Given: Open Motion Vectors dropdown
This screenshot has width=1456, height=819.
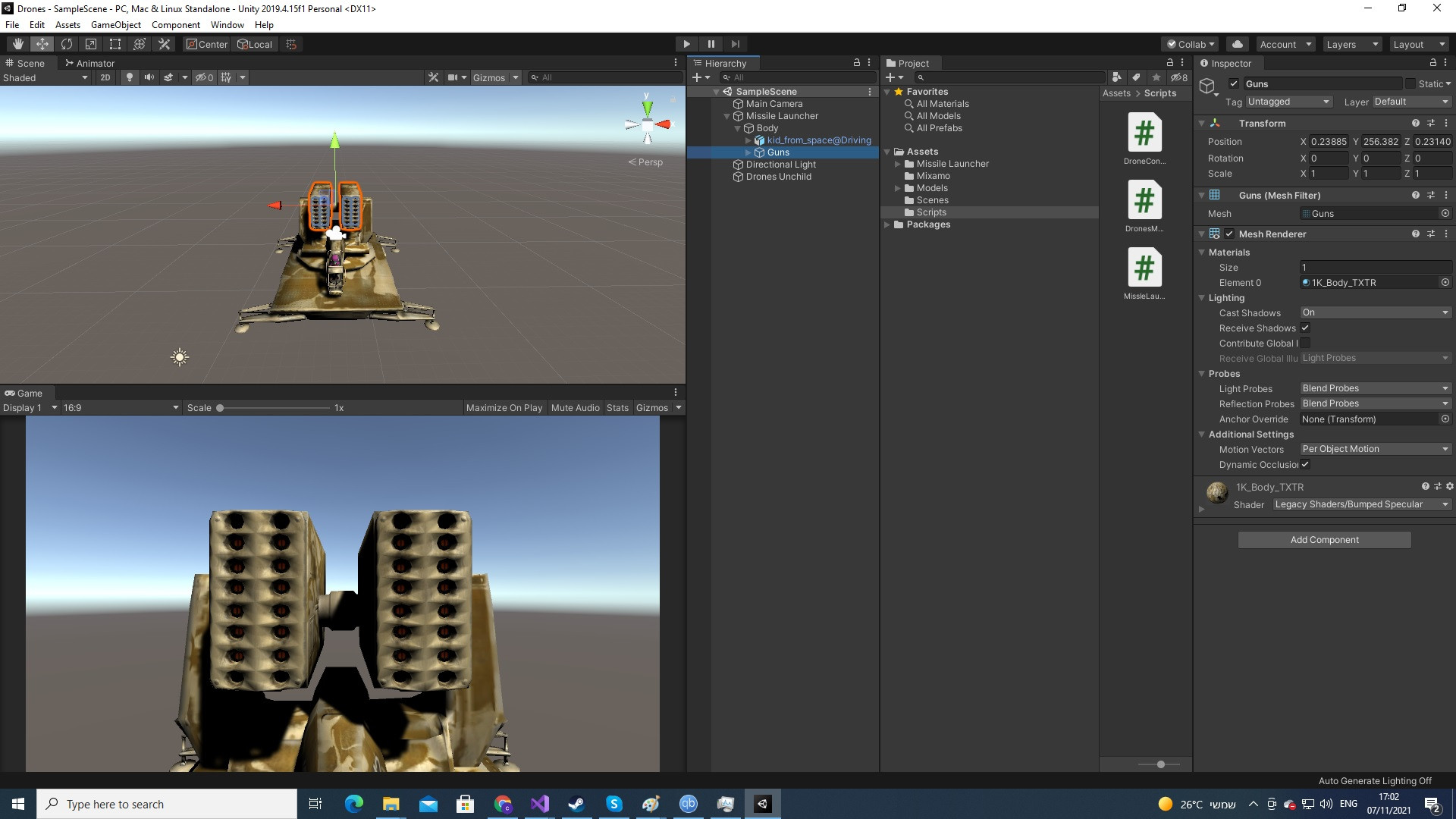Looking at the screenshot, I should 1376,449.
